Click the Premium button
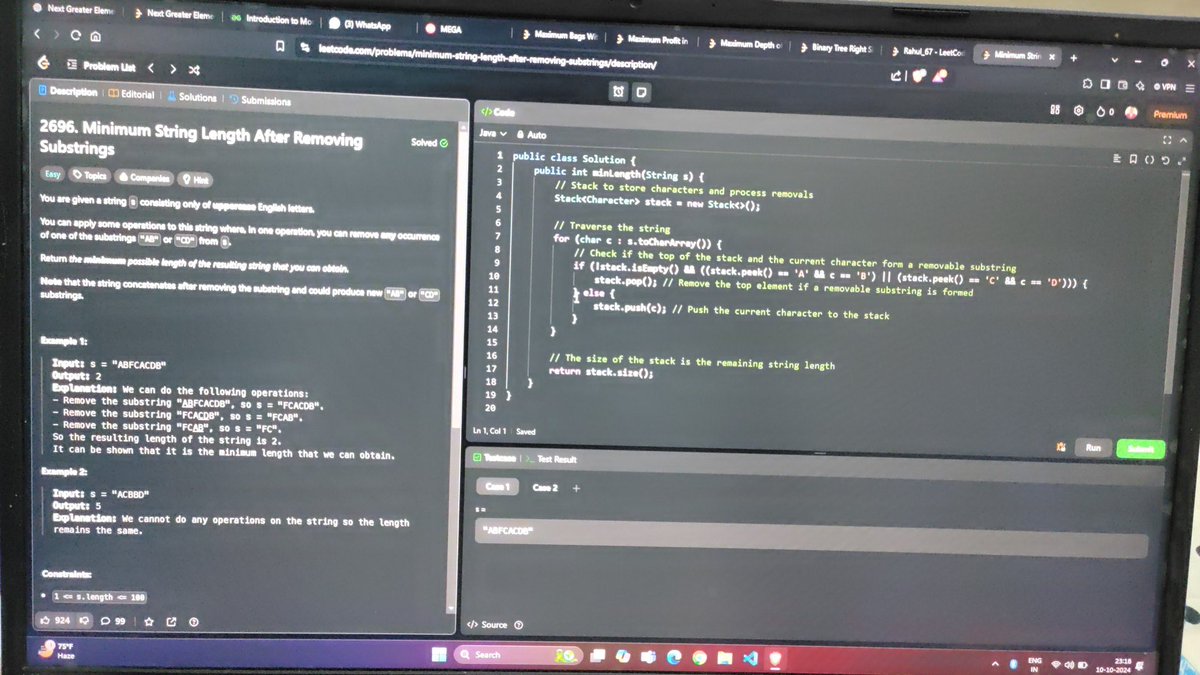The image size is (1200, 675). click(1169, 115)
